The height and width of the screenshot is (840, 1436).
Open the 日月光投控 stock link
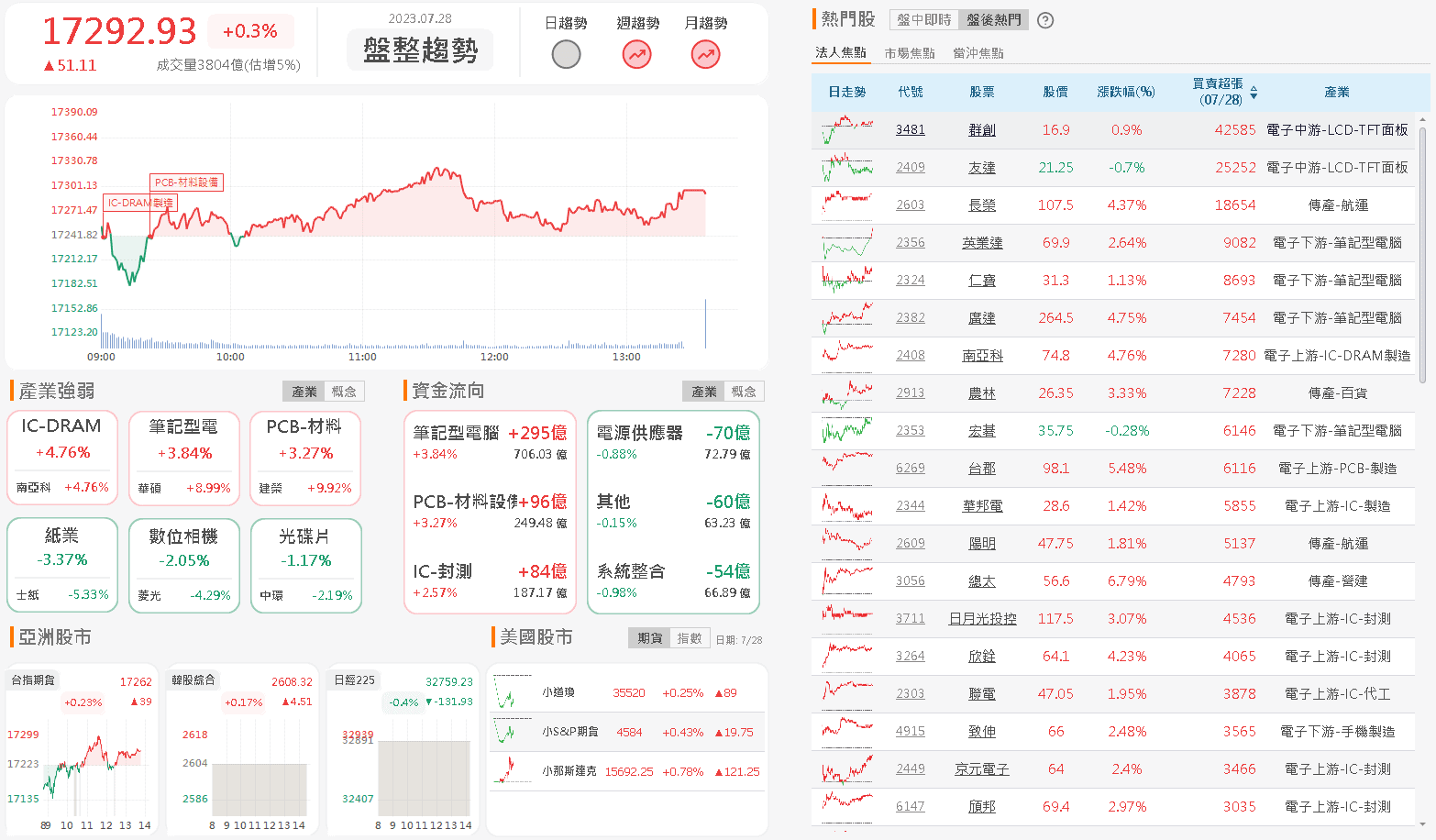pyautogui.click(x=982, y=619)
